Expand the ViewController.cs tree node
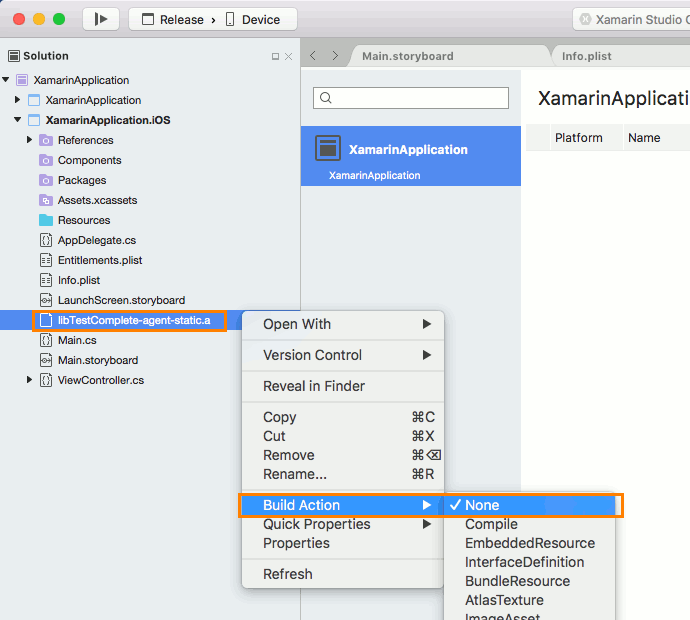 point(30,380)
